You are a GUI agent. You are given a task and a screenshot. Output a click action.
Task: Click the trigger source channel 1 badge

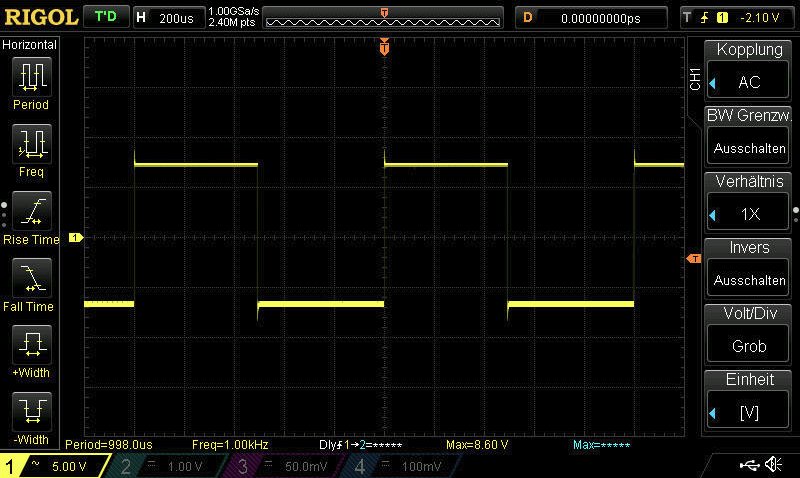[722, 18]
